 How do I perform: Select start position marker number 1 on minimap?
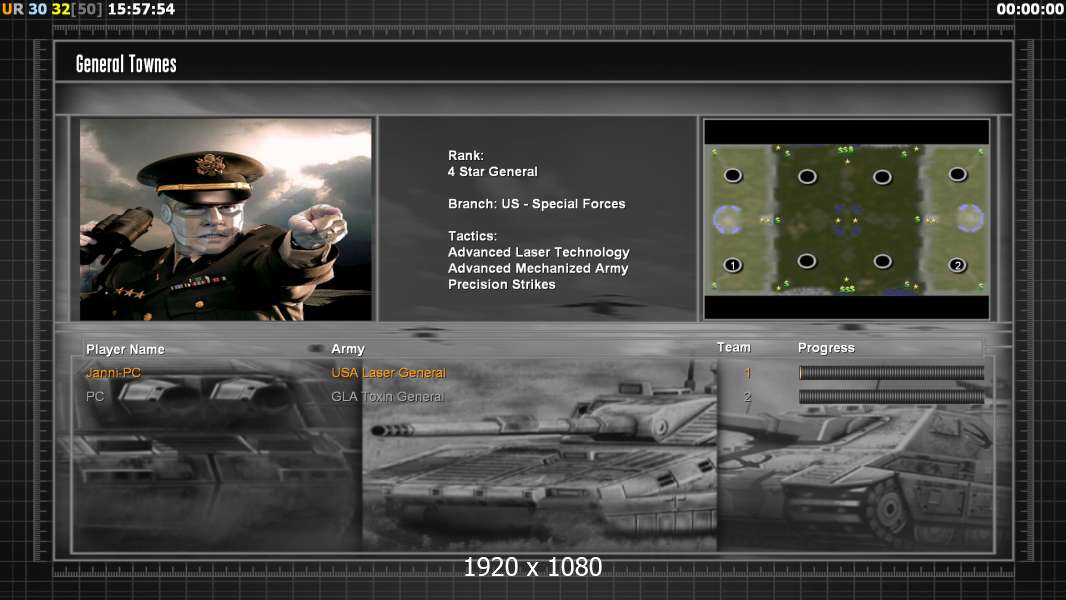(x=732, y=265)
